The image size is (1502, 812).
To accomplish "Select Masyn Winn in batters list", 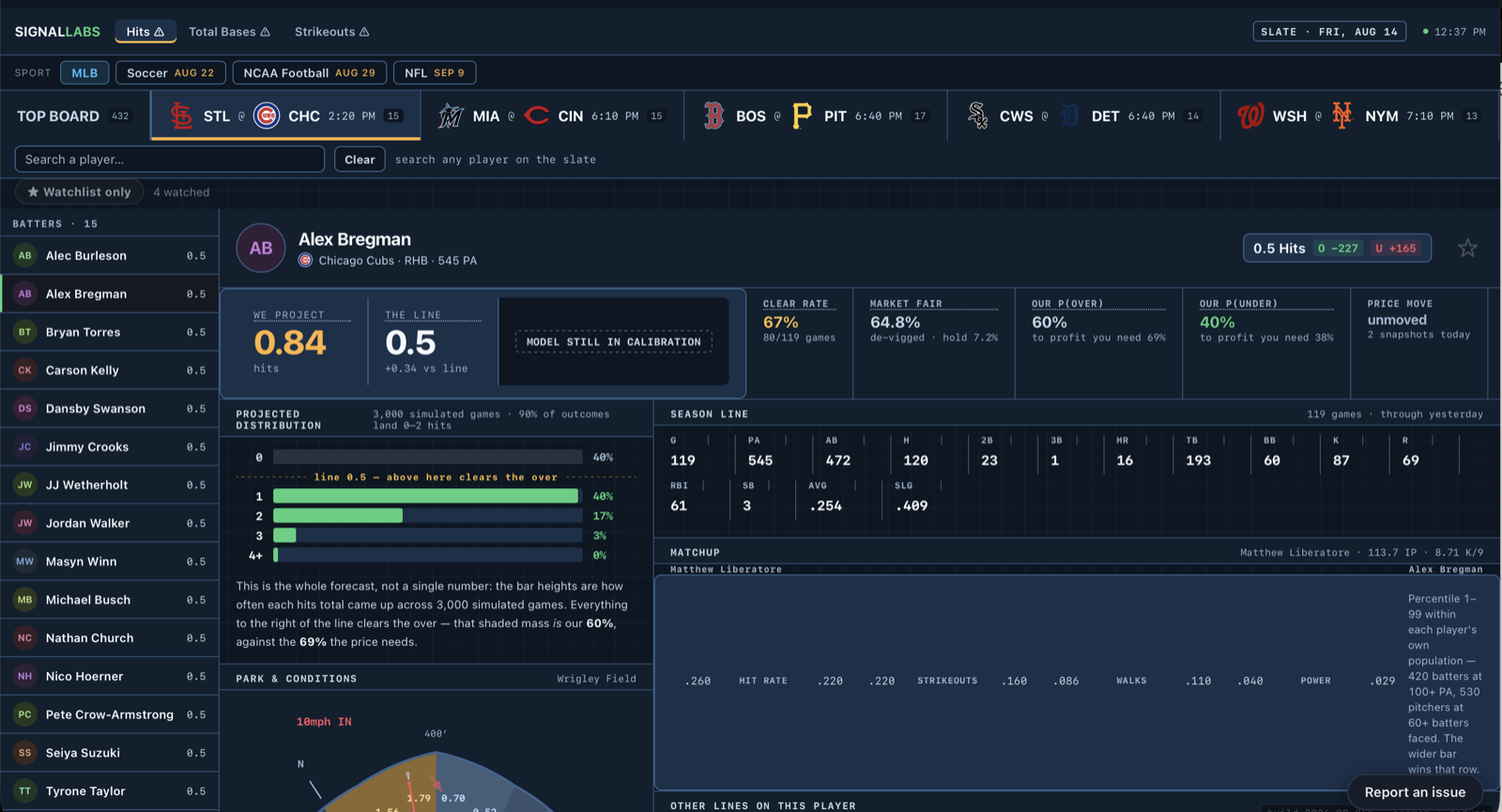I will point(109,561).
